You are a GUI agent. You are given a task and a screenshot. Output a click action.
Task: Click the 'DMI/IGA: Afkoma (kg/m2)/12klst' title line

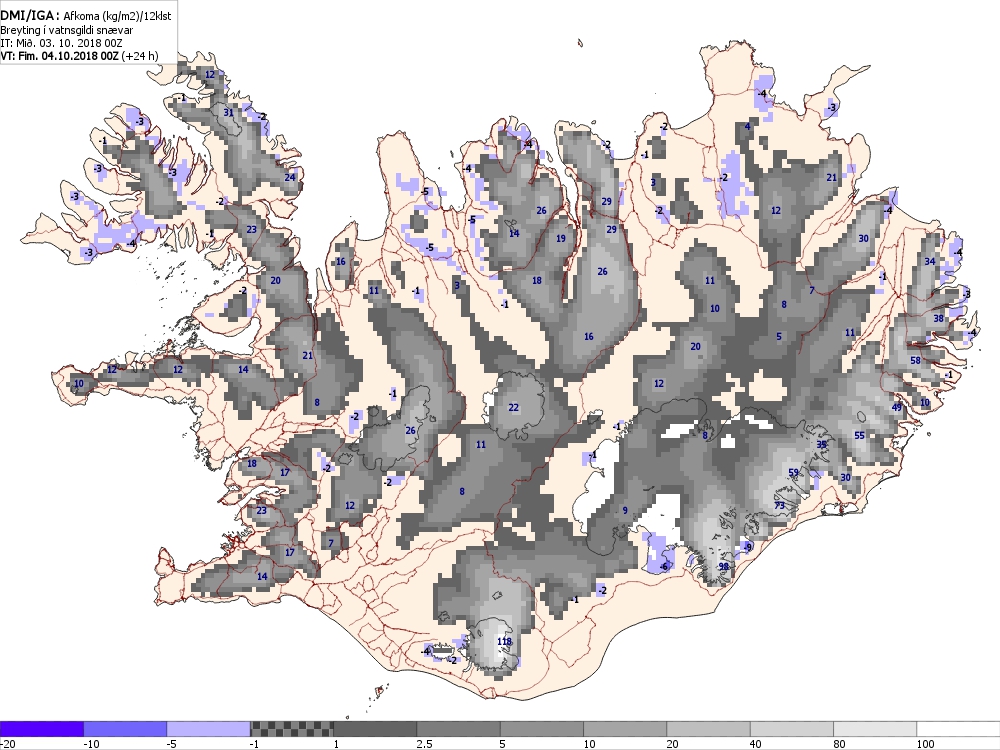[85, 16]
